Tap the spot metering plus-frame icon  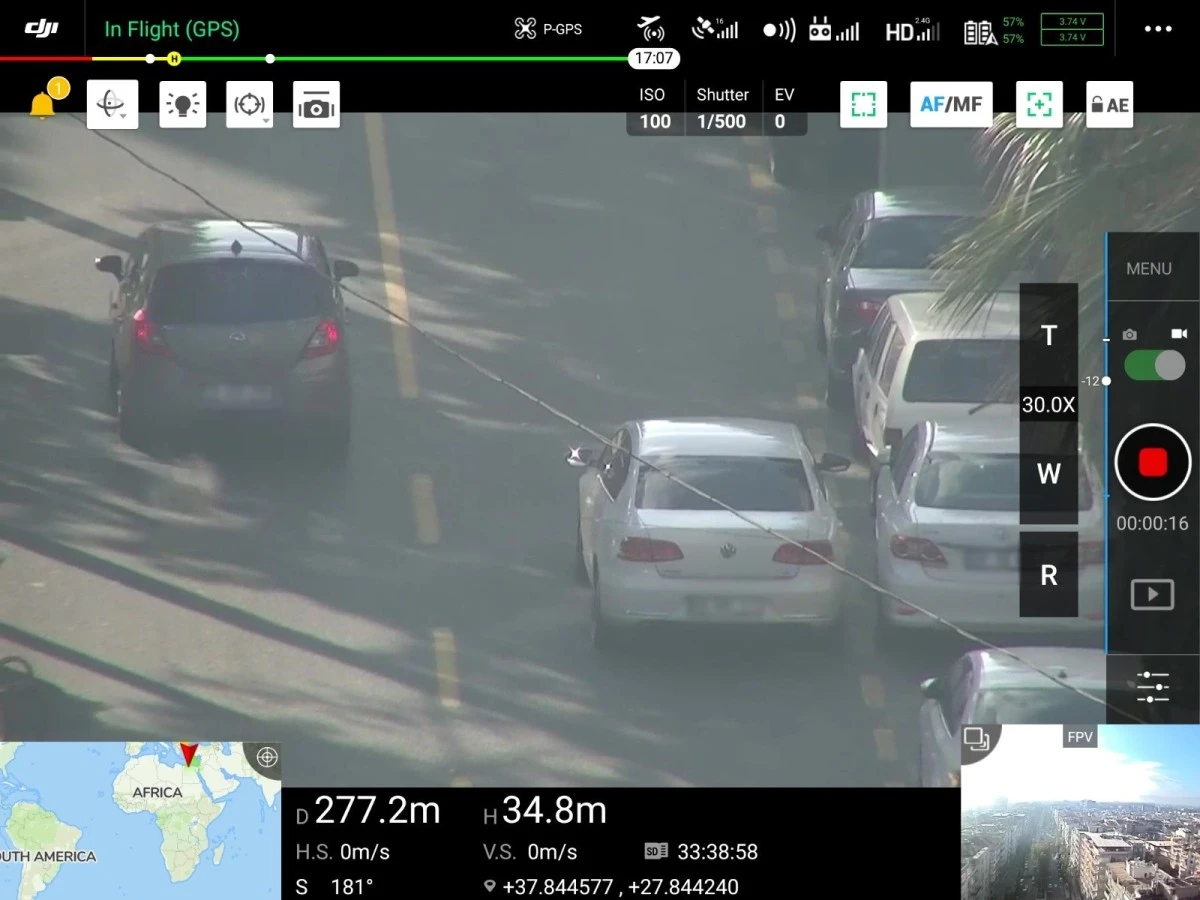coord(1039,104)
